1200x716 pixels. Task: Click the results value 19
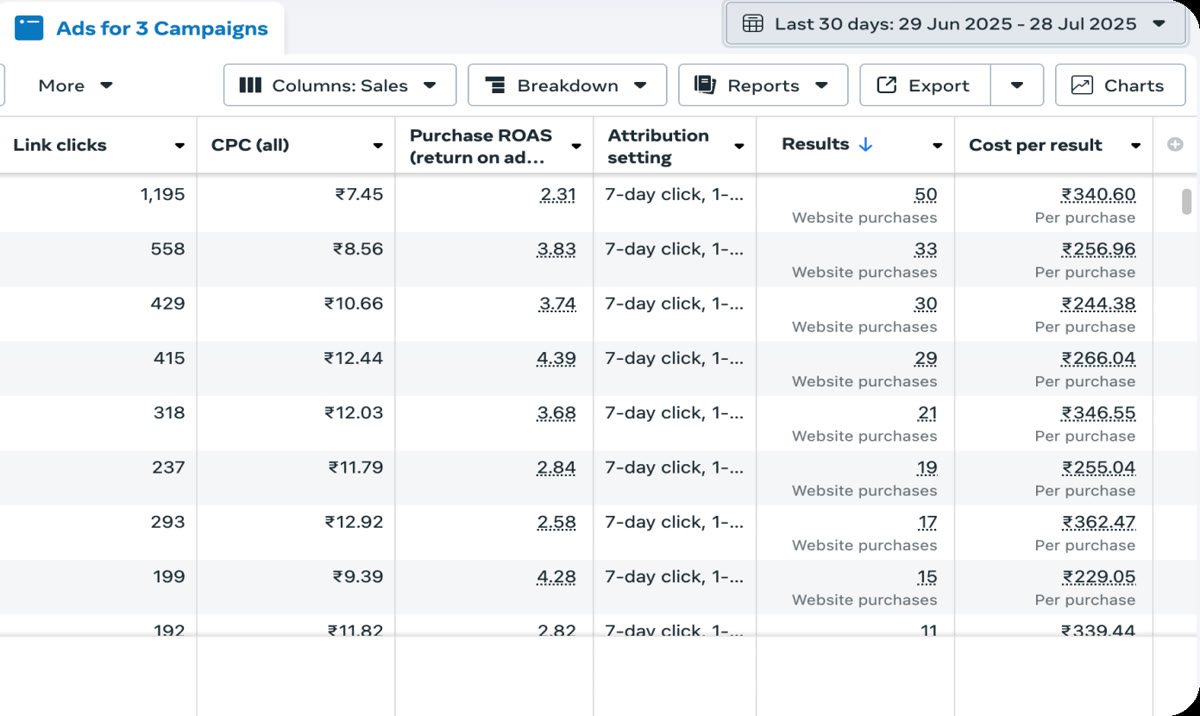click(x=927, y=467)
